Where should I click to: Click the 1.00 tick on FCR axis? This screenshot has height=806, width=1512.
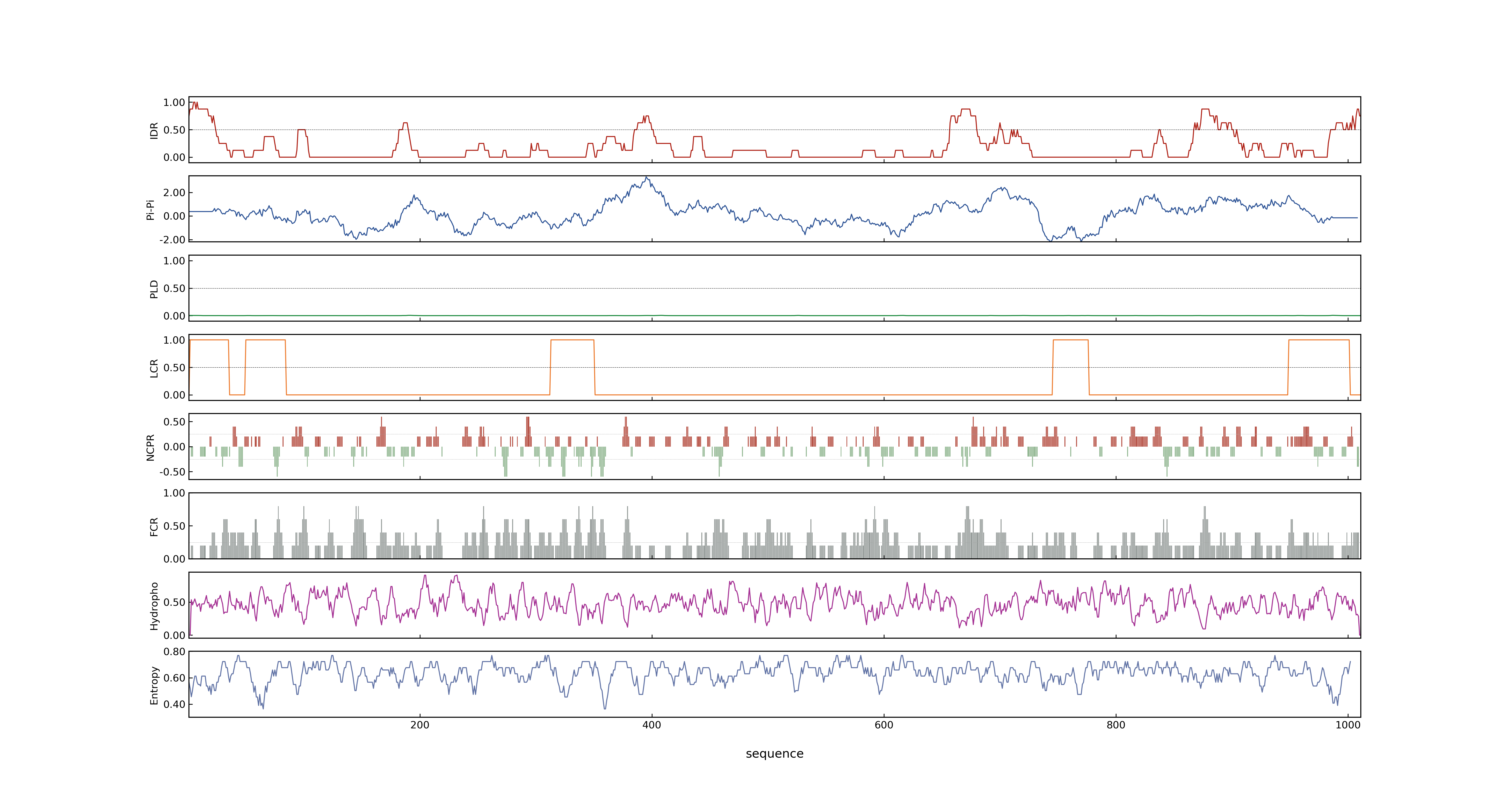click(x=174, y=493)
